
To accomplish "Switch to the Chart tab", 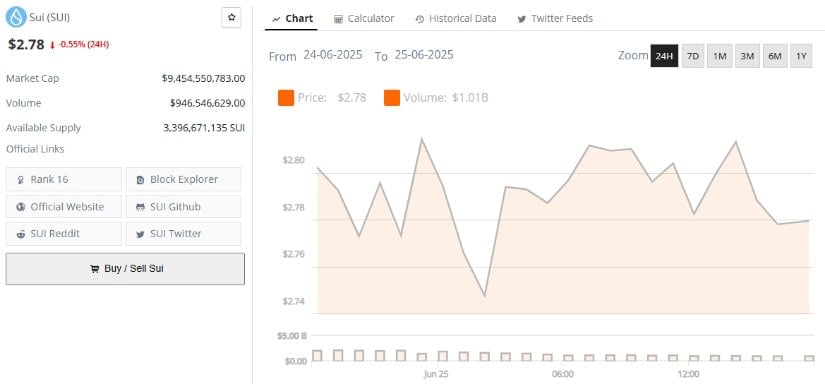I will (x=293, y=18).
